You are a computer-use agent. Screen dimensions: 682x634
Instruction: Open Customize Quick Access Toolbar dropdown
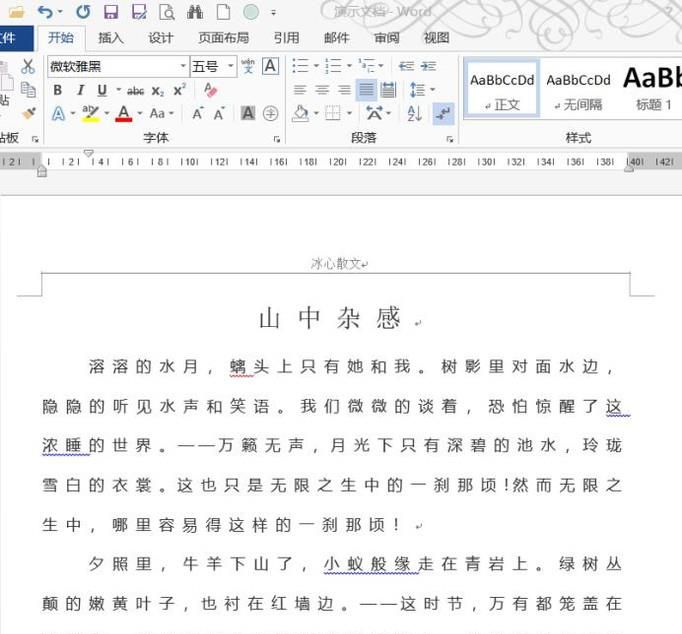274,12
